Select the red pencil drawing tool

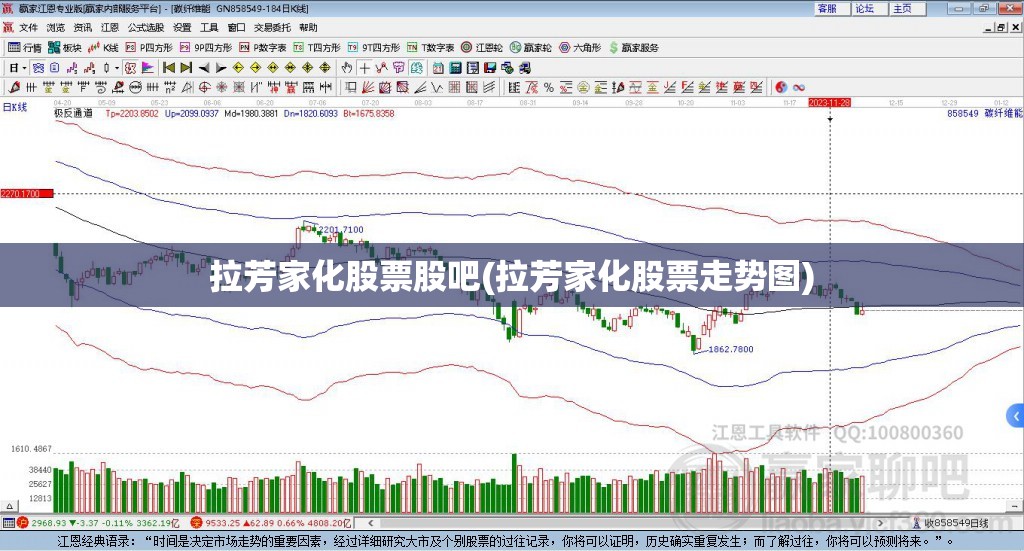(x=14, y=87)
